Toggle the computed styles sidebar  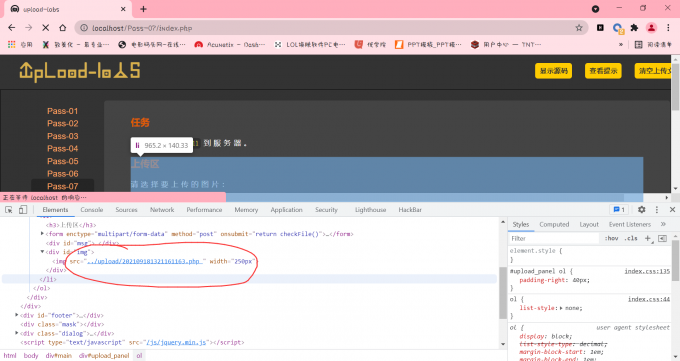click(662, 238)
